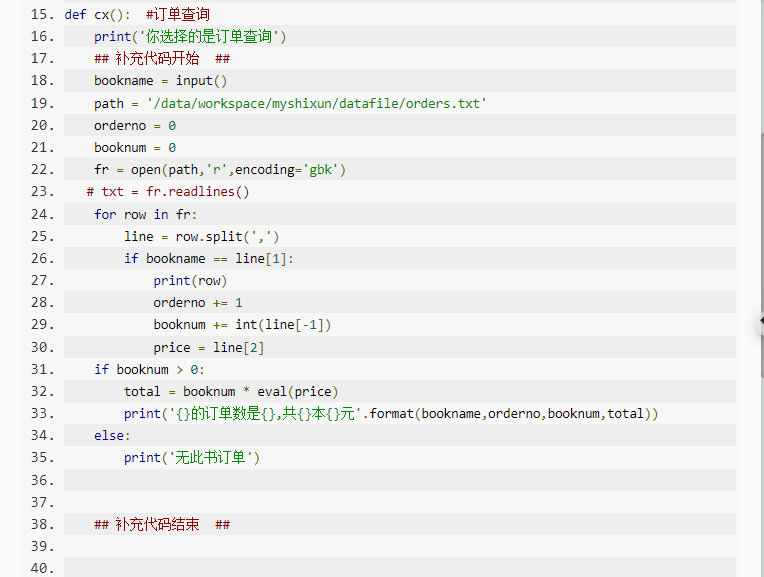The height and width of the screenshot is (577, 764).
Task: Click 'print(row)' on line 27
Action: (x=190, y=281)
